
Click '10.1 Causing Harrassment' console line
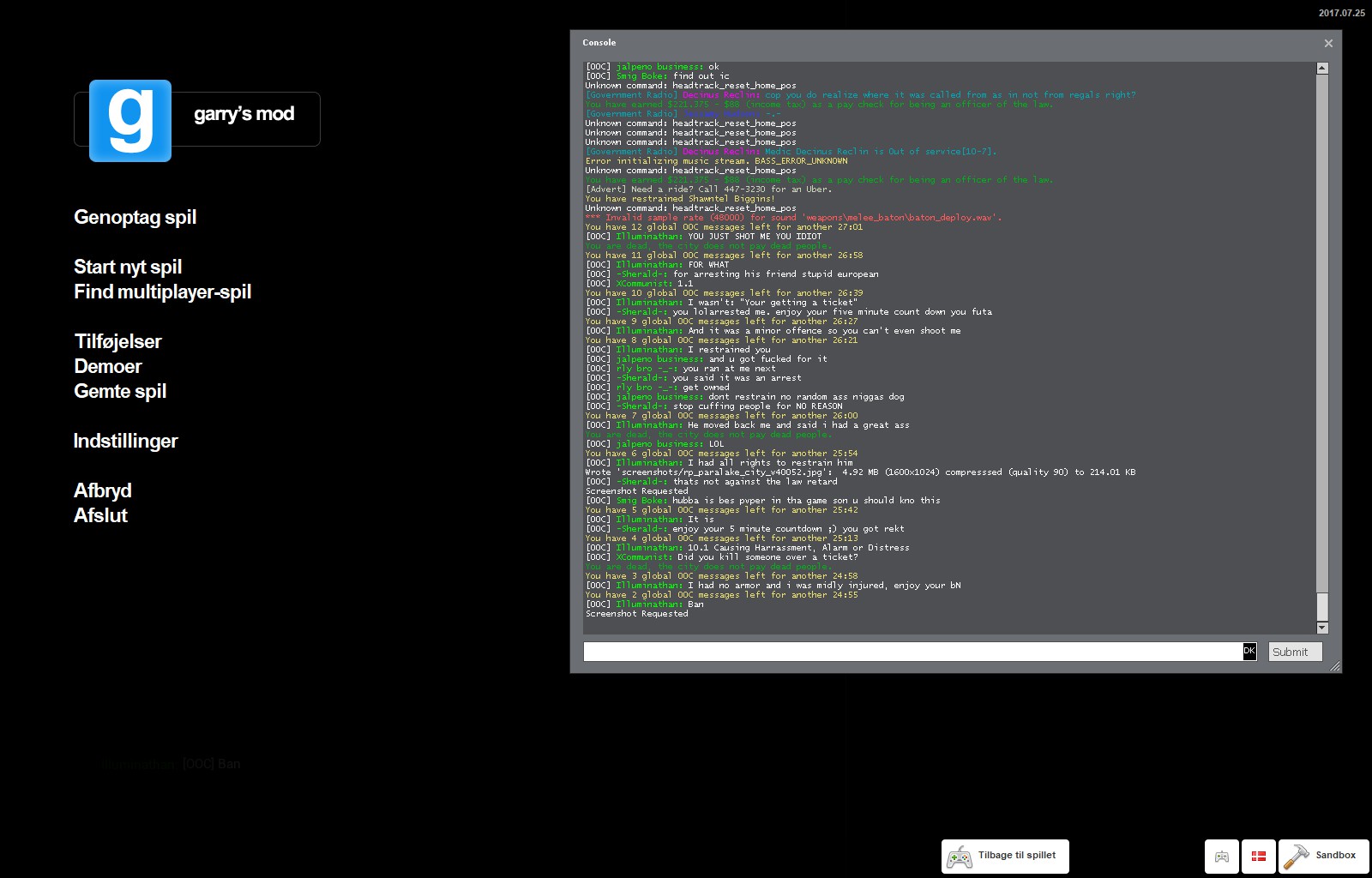(x=747, y=548)
